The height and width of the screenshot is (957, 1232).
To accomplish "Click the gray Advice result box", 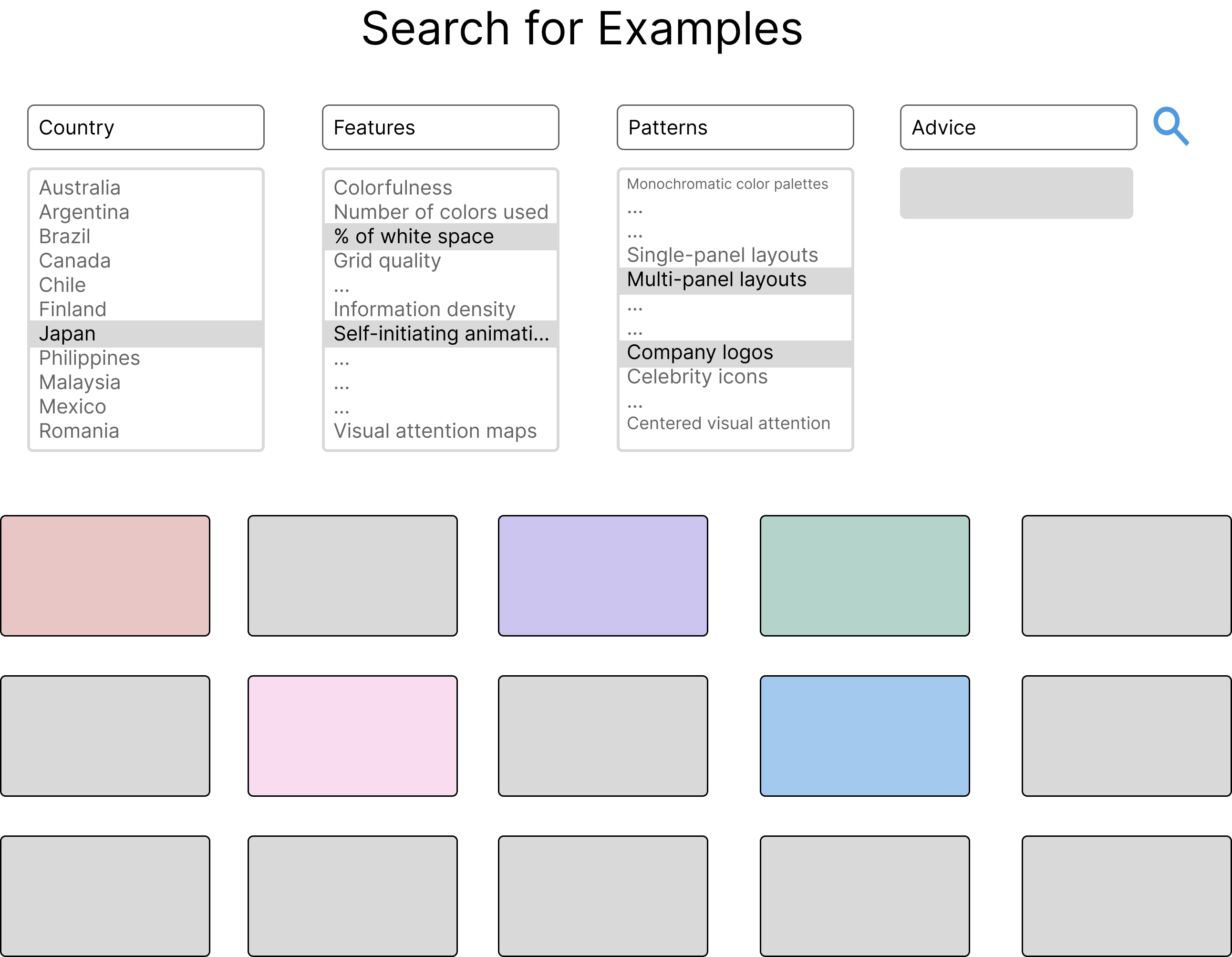I will click(x=1016, y=193).
